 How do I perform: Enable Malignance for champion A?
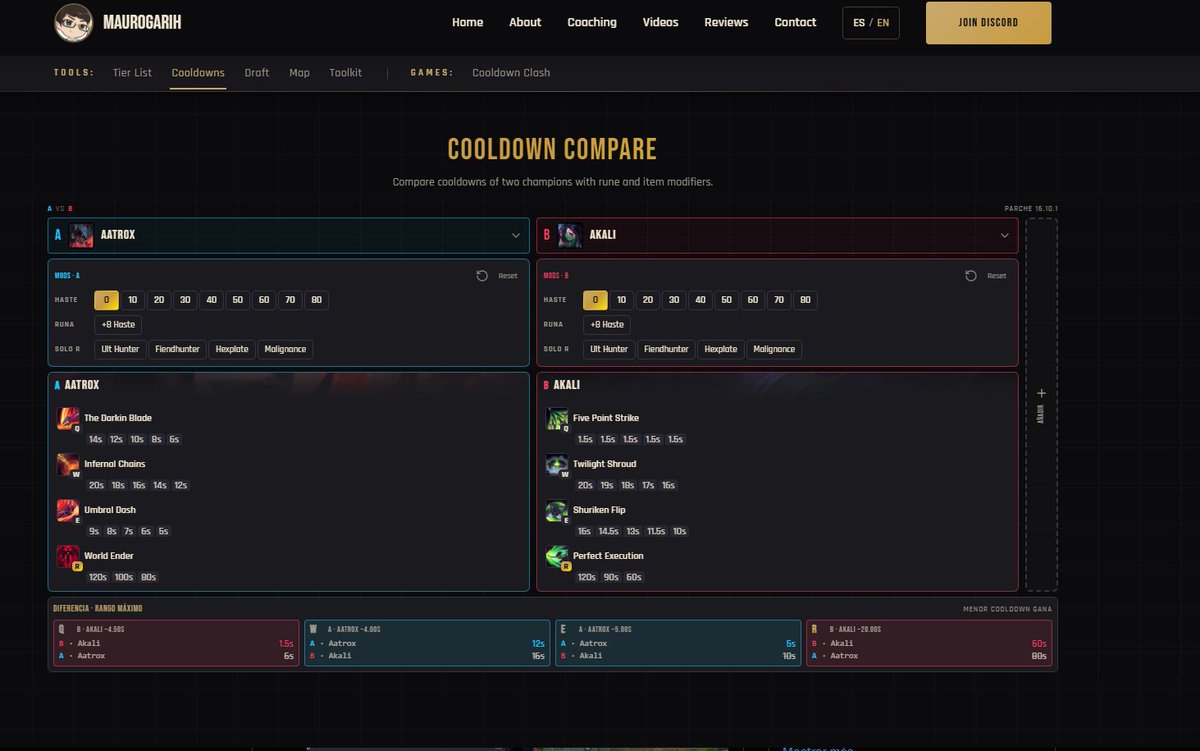285,349
